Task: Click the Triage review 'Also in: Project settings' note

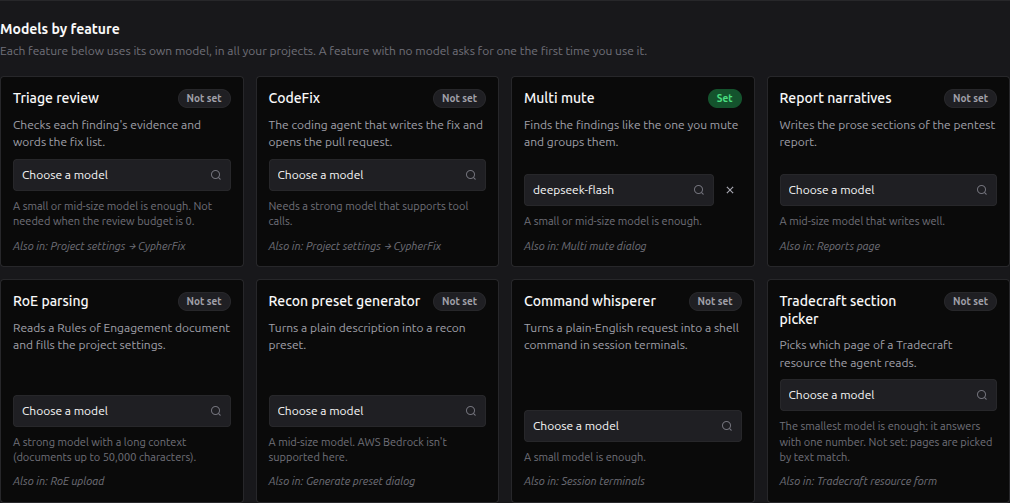Action: pos(99,246)
